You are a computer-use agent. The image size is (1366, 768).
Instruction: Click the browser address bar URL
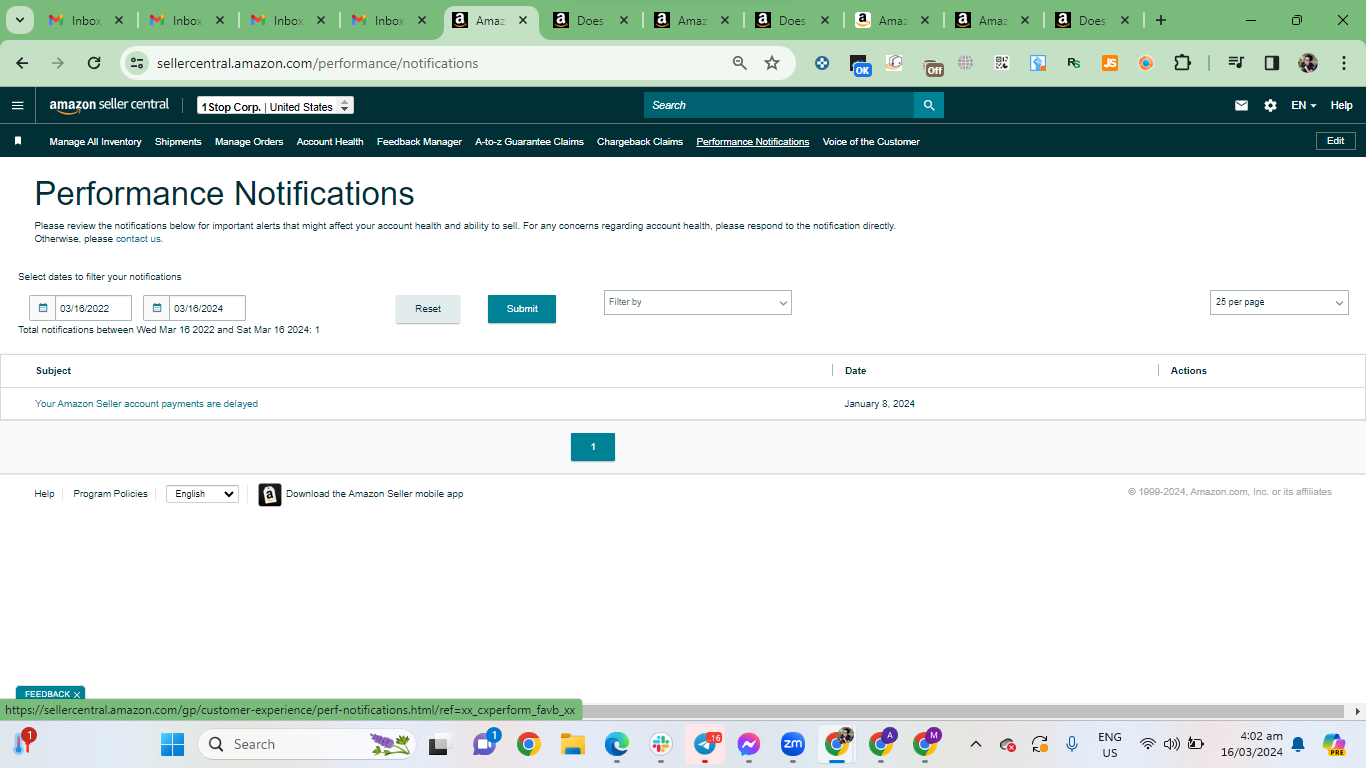point(318,63)
